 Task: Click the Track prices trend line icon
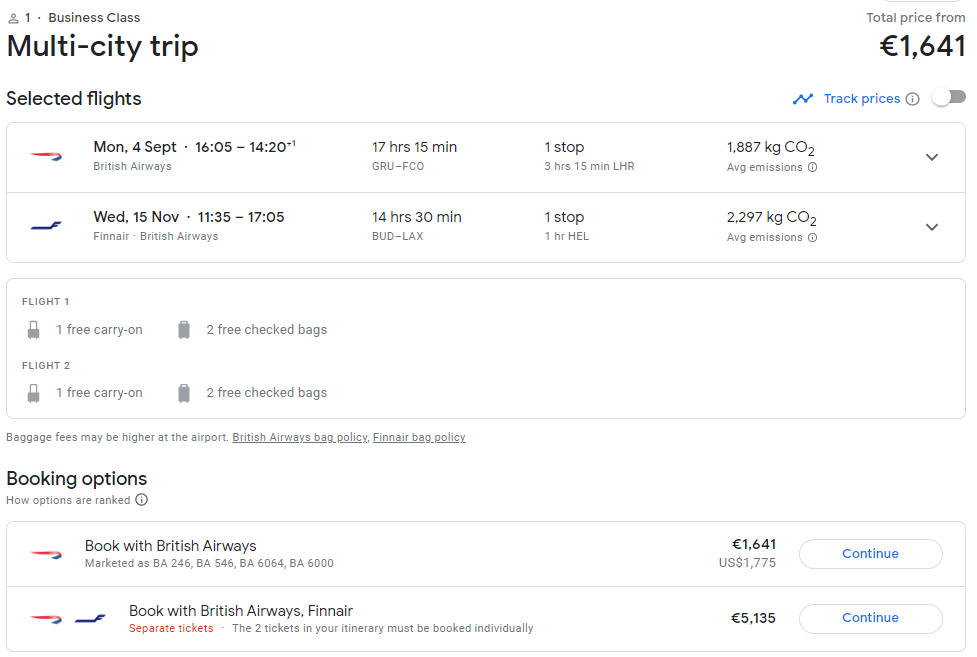[x=803, y=98]
